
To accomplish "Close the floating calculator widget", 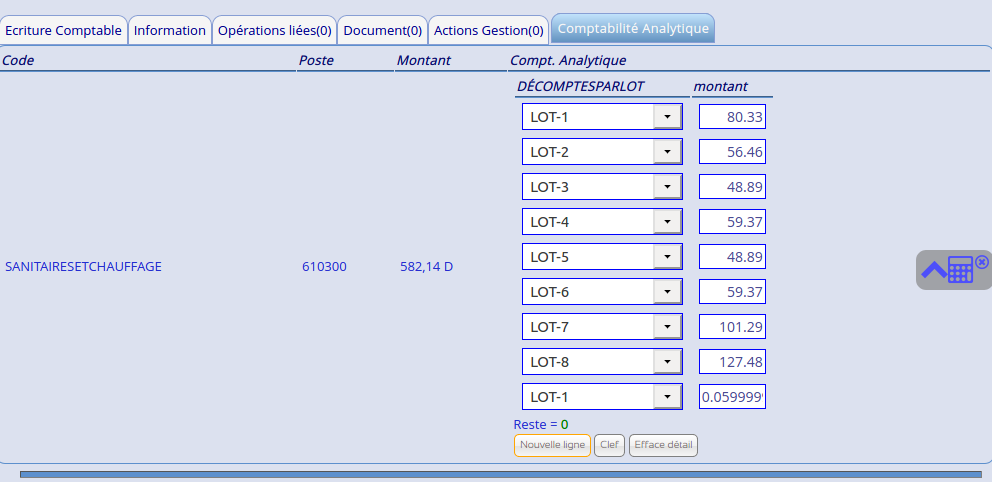I will (982, 262).
